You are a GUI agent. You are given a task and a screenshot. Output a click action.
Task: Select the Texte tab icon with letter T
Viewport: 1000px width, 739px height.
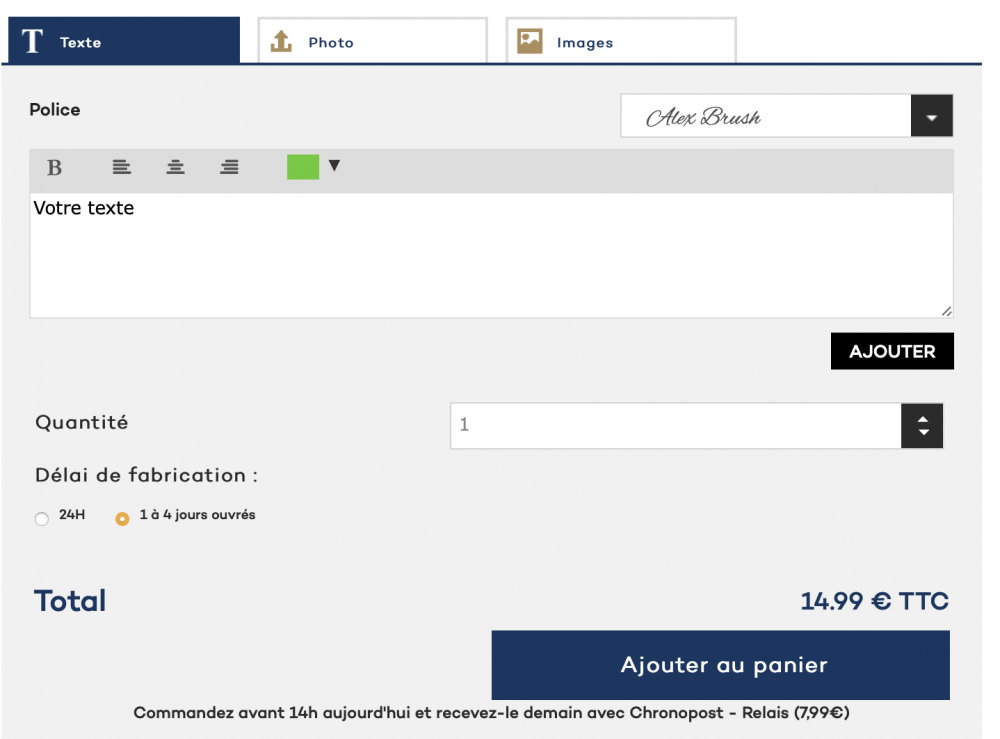click(31, 41)
